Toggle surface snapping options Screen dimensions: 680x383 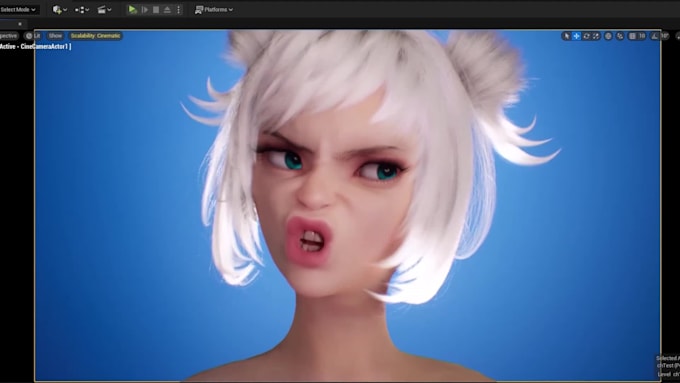tap(620, 36)
